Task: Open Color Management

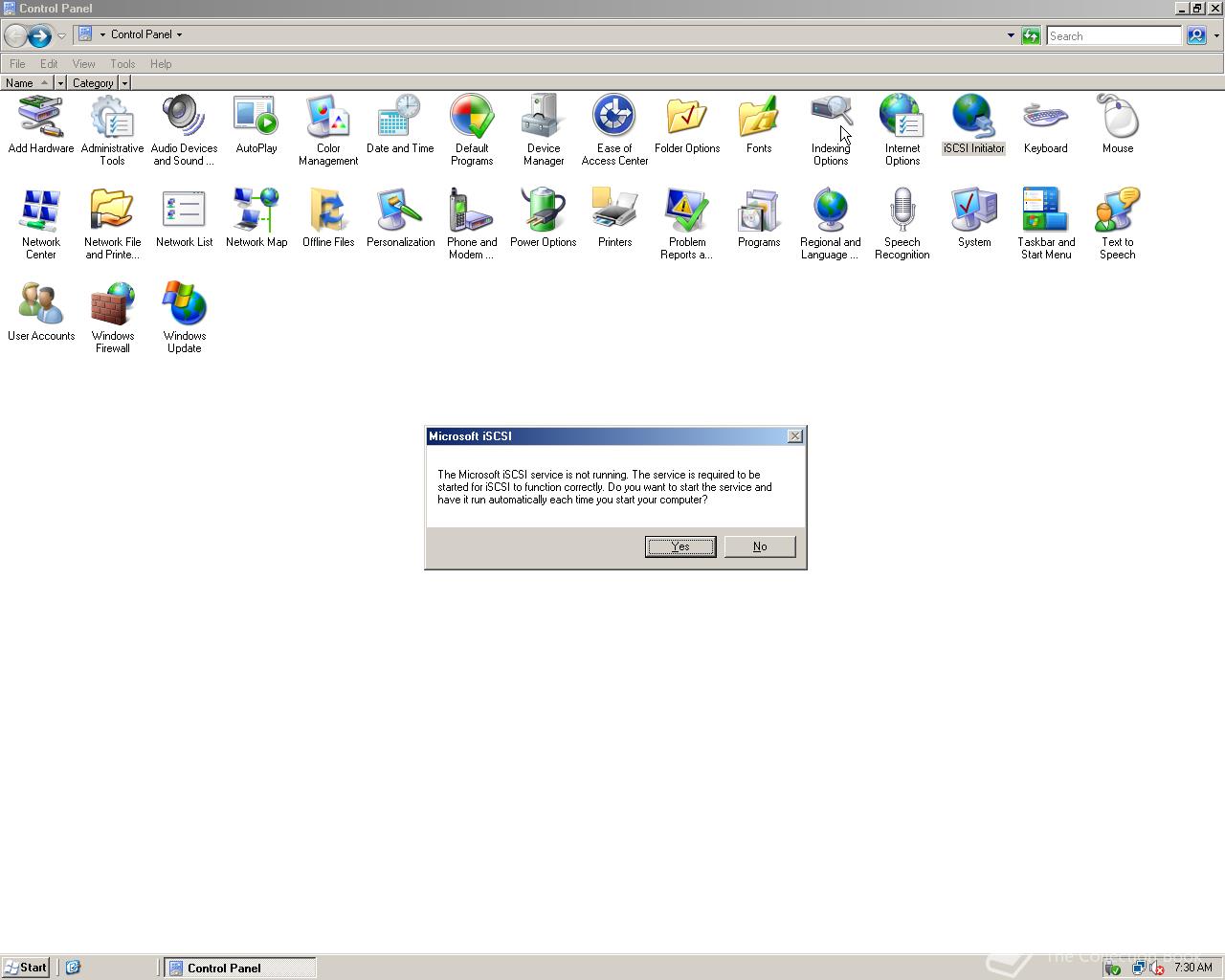Action: 328,130
